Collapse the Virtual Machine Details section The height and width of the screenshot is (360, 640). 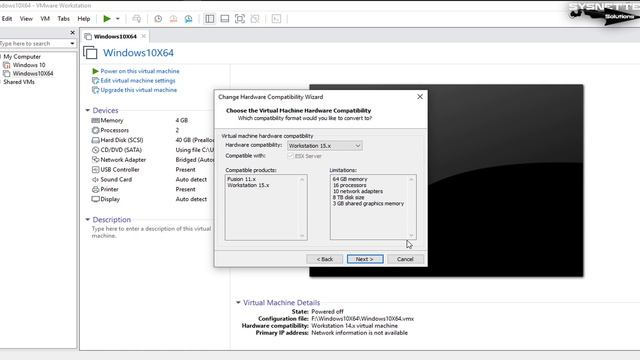click(238, 302)
